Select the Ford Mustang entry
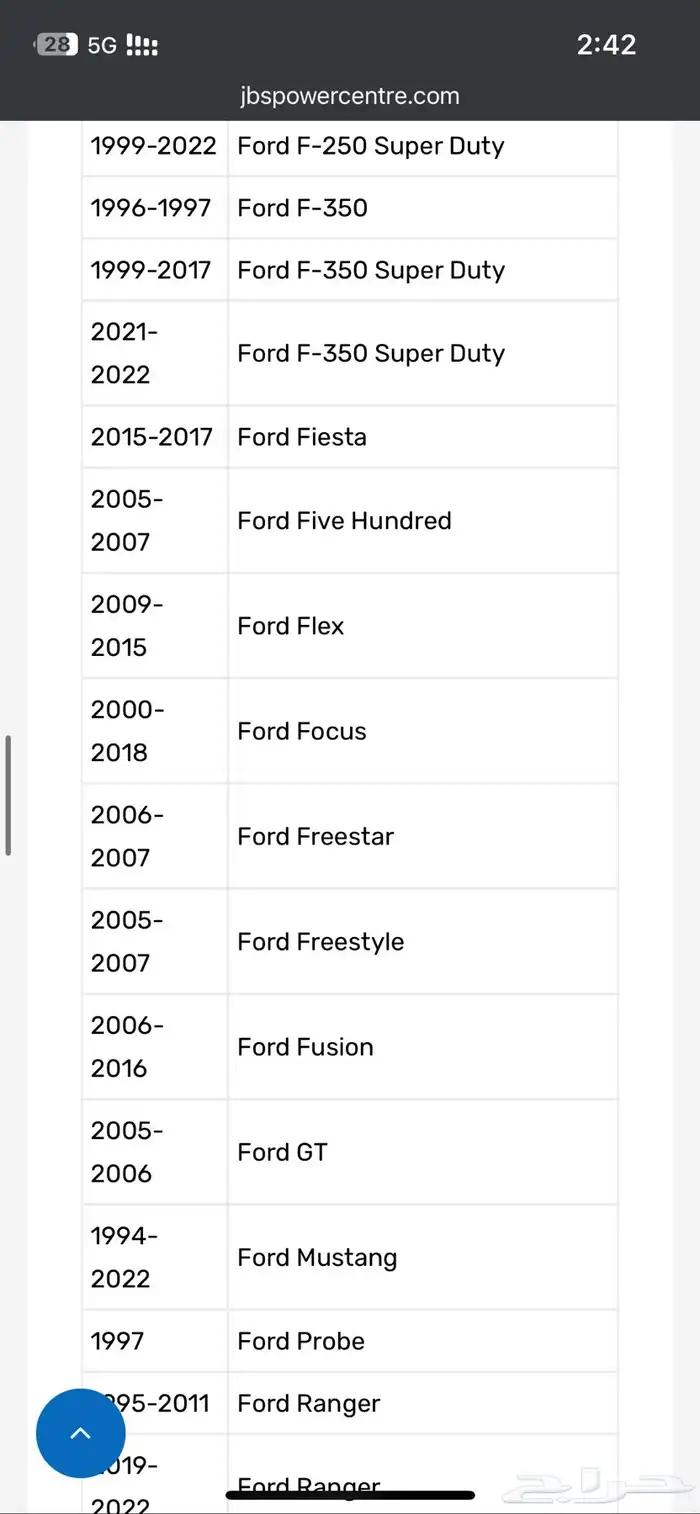 [317, 1258]
